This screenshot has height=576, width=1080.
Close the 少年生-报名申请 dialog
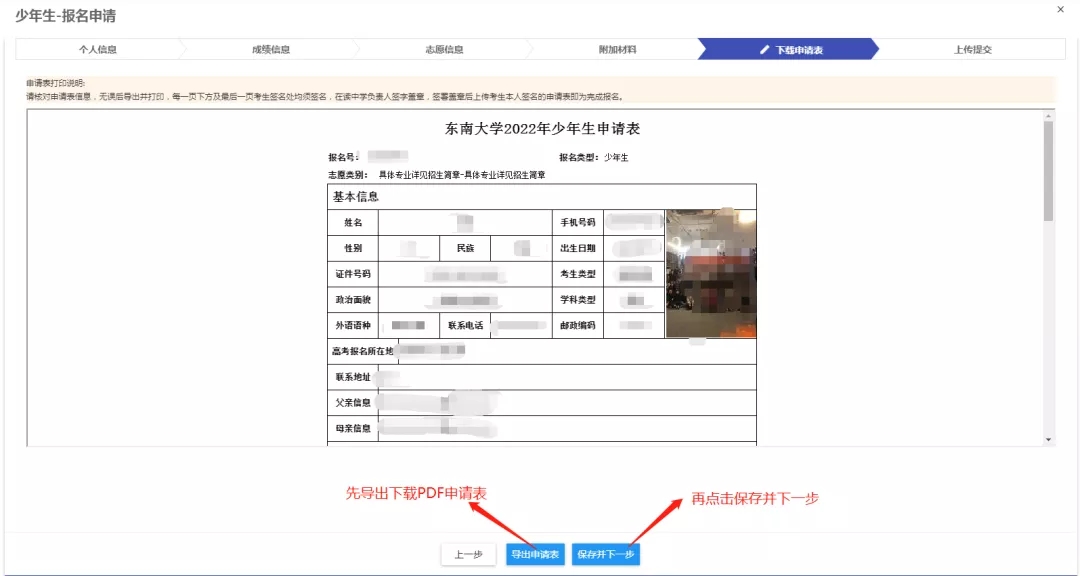(1060, 9)
